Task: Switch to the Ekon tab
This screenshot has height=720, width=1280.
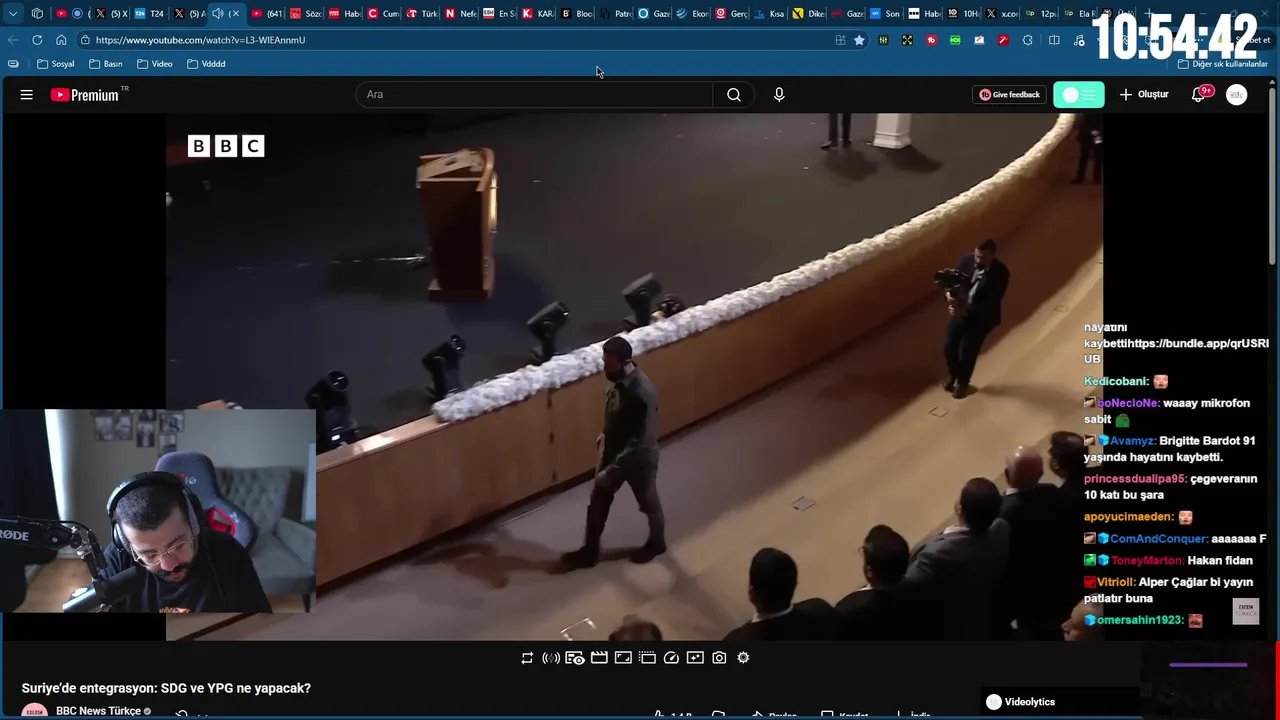Action: pyautogui.click(x=693, y=13)
